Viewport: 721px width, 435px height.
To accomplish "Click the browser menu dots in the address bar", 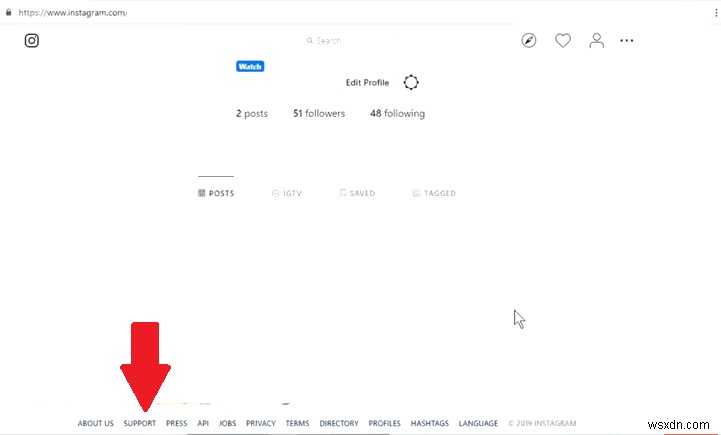I will [x=716, y=13].
